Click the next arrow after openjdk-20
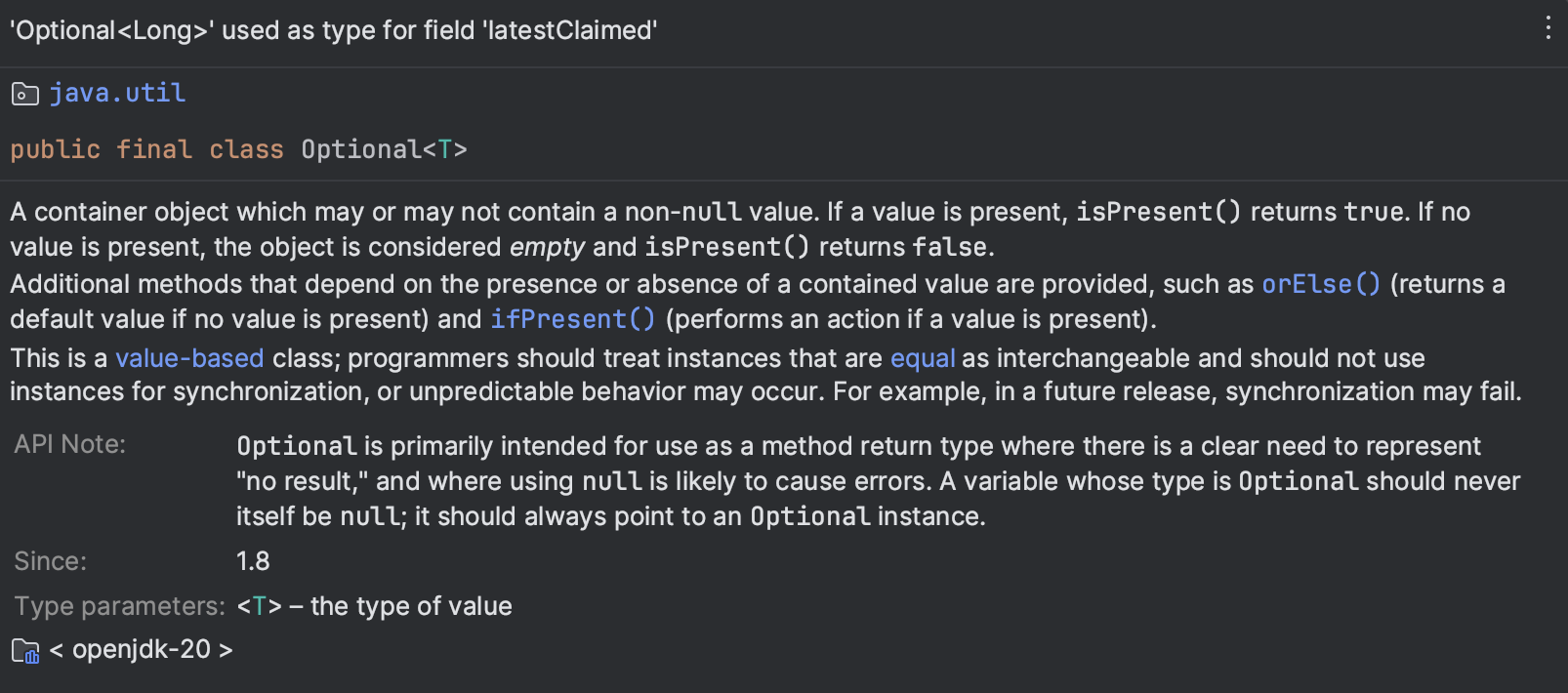The image size is (1568, 693). [227, 649]
